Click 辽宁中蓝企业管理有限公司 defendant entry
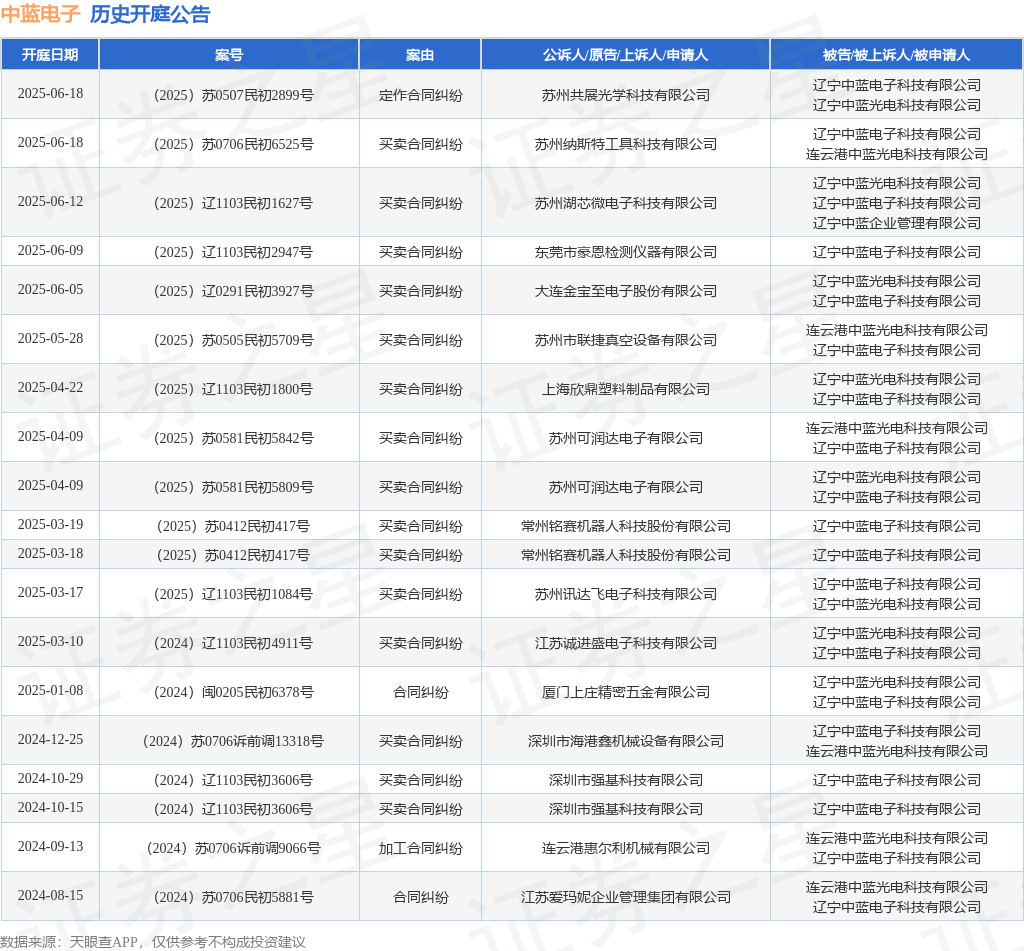This screenshot has width=1024, height=951. (x=896, y=223)
